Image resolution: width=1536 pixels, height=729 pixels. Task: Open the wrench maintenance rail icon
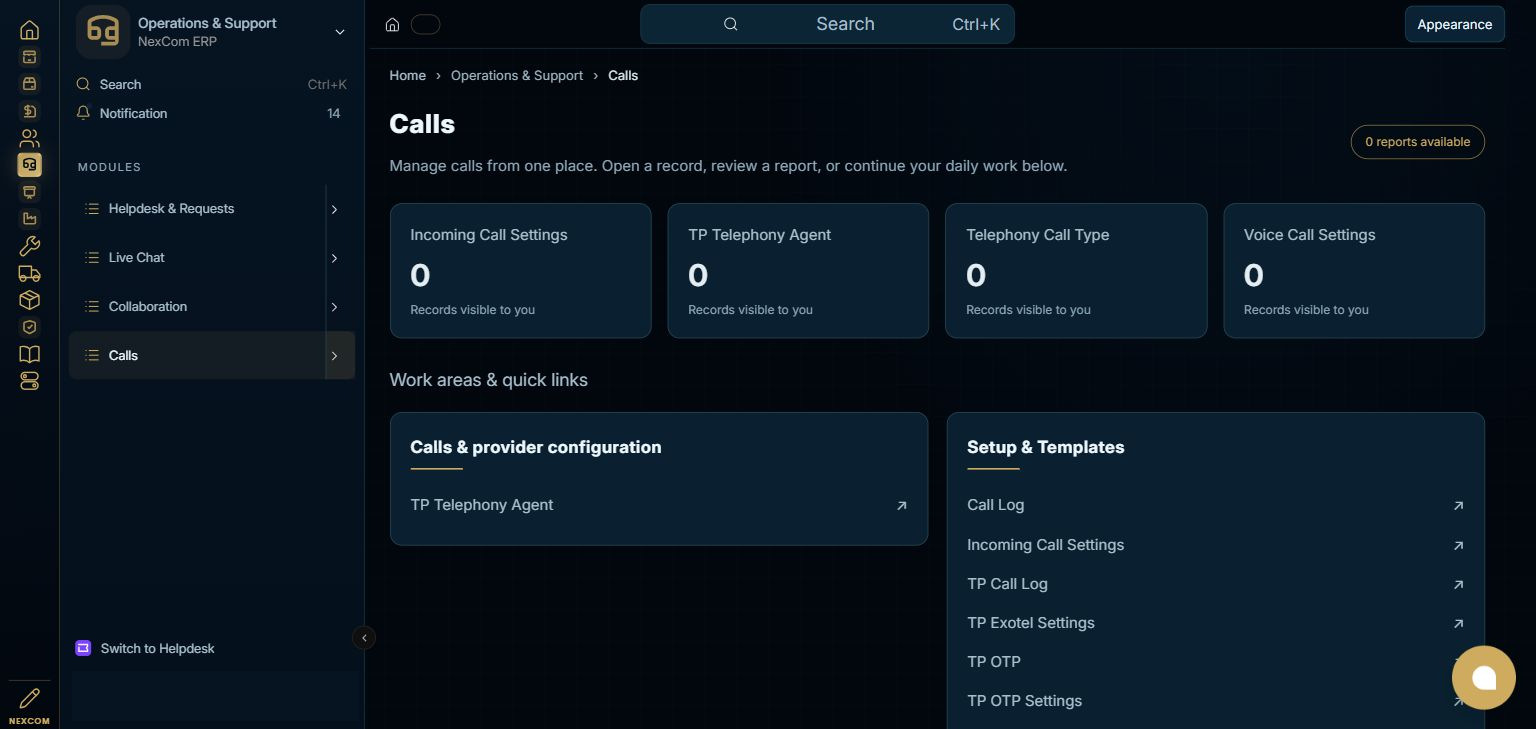(30, 246)
